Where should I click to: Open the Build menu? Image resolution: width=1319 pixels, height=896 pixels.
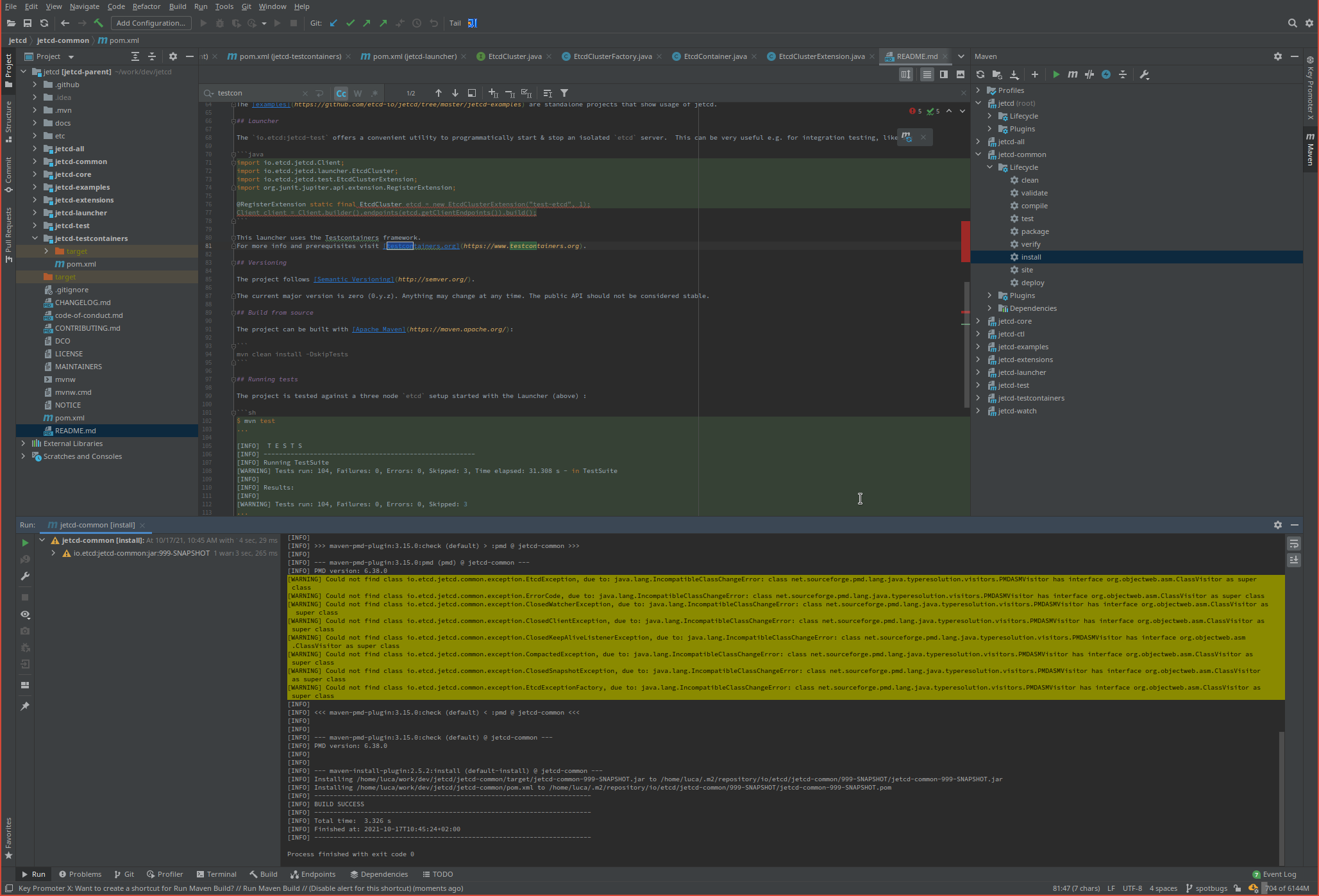[177, 6]
